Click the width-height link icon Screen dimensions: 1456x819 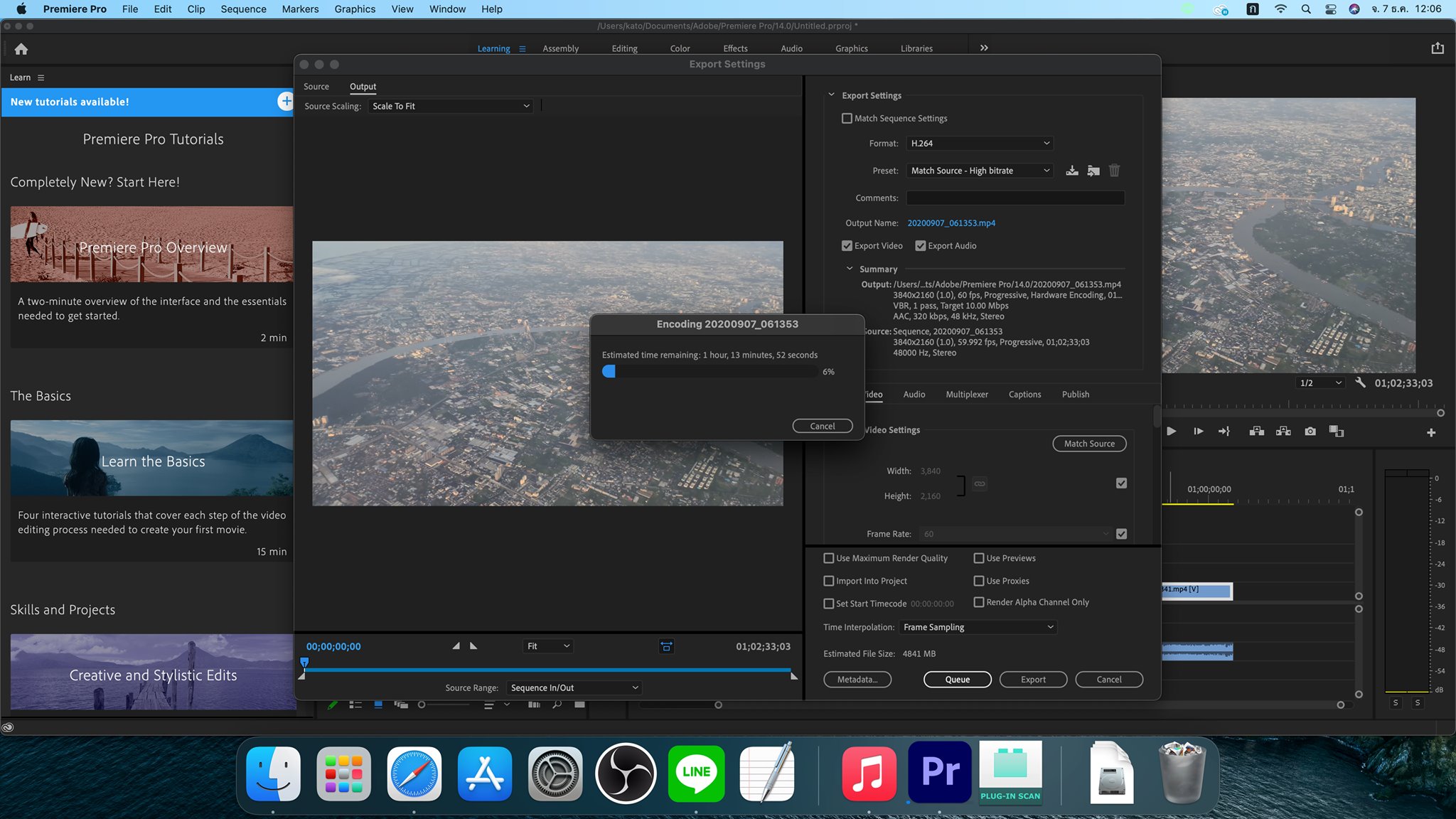coord(980,483)
